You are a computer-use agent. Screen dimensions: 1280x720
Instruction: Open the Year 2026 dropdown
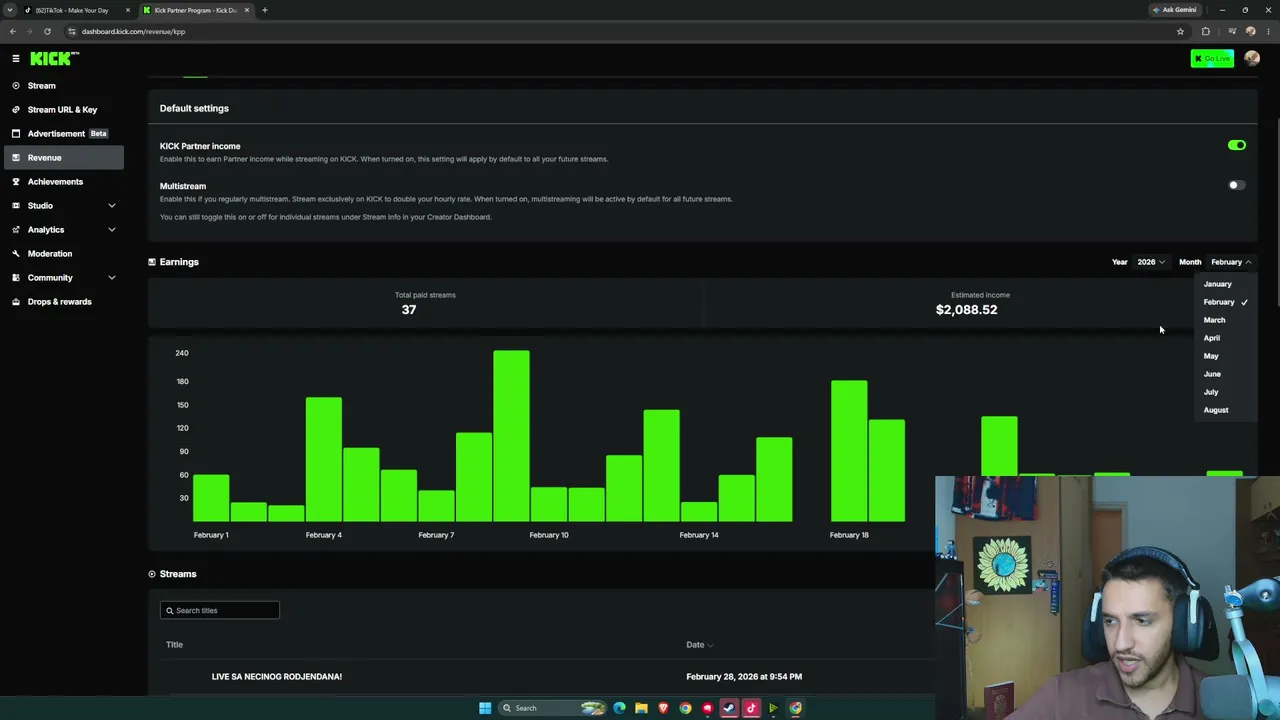click(x=1151, y=262)
